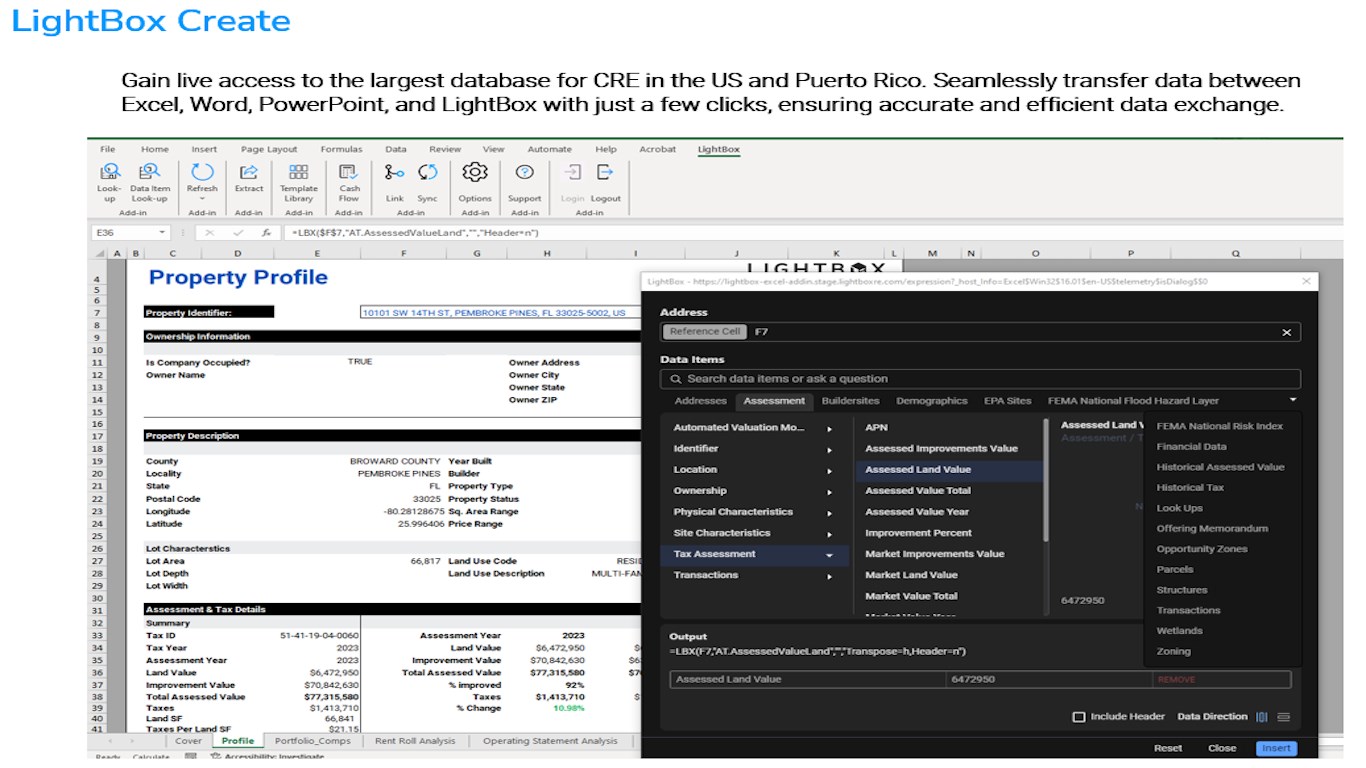Image resolution: width=1366 pixels, height=768 pixels.
Task: Cancel the formula bar entry
Action: pyautogui.click(x=210, y=233)
